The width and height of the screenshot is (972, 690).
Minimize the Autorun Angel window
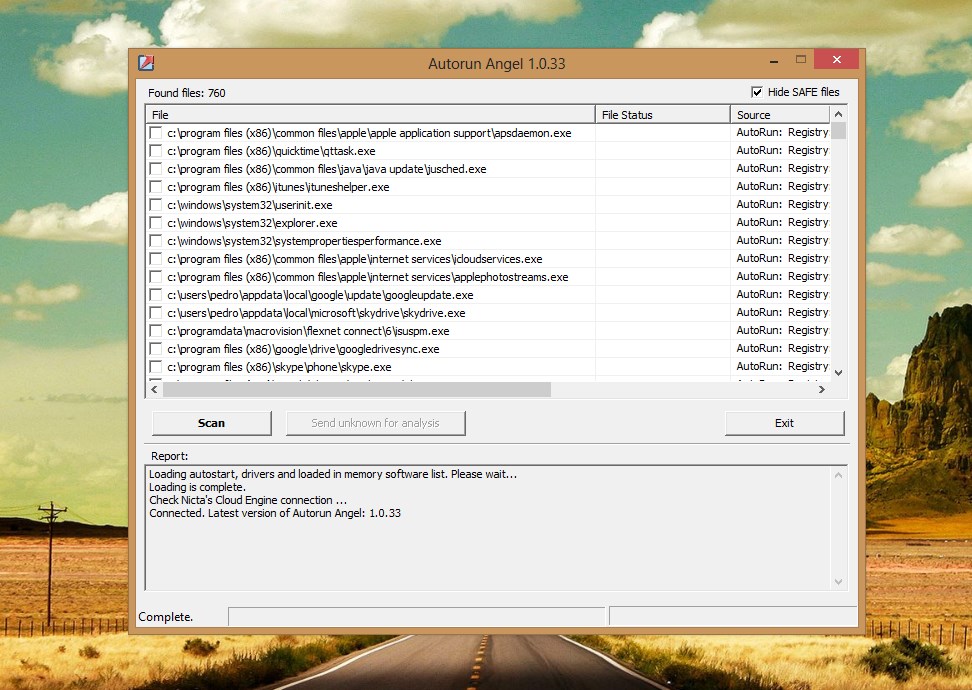tap(774, 61)
